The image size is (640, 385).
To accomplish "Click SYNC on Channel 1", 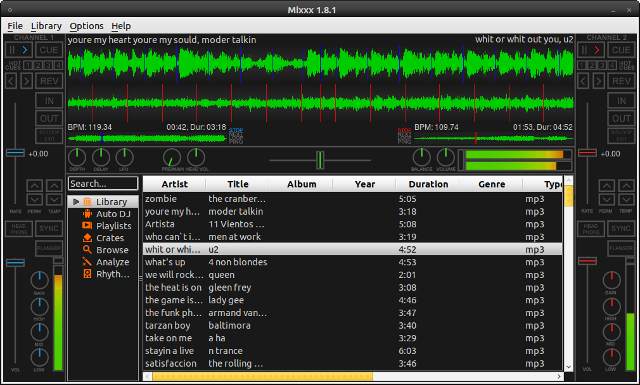I will pyautogui.click(x=49, y=229).
